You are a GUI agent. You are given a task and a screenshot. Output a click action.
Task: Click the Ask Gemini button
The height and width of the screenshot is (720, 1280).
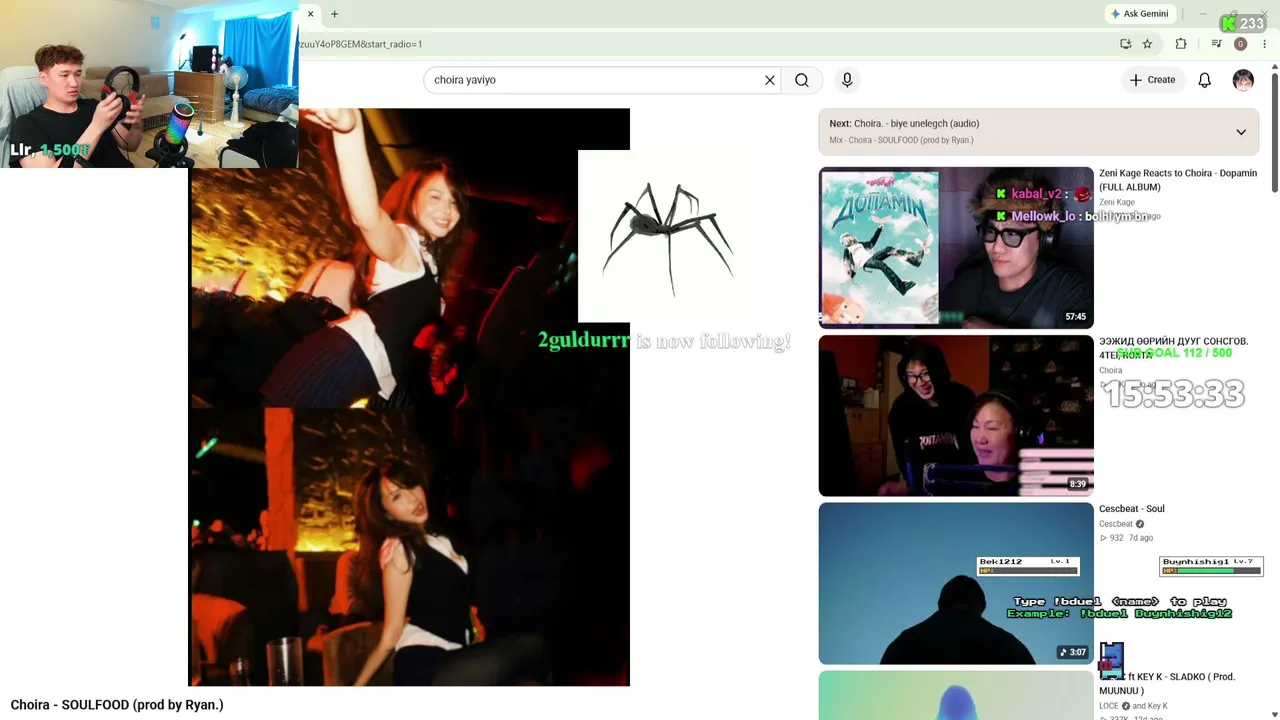point(1139,14)
